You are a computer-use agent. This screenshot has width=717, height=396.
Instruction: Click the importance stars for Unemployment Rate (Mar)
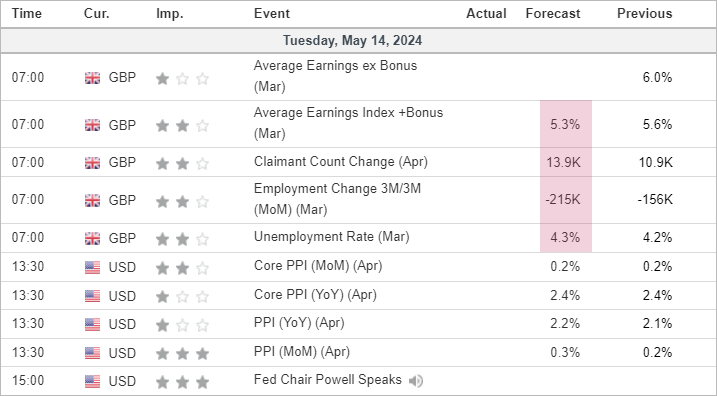click(x=182, y=239)
